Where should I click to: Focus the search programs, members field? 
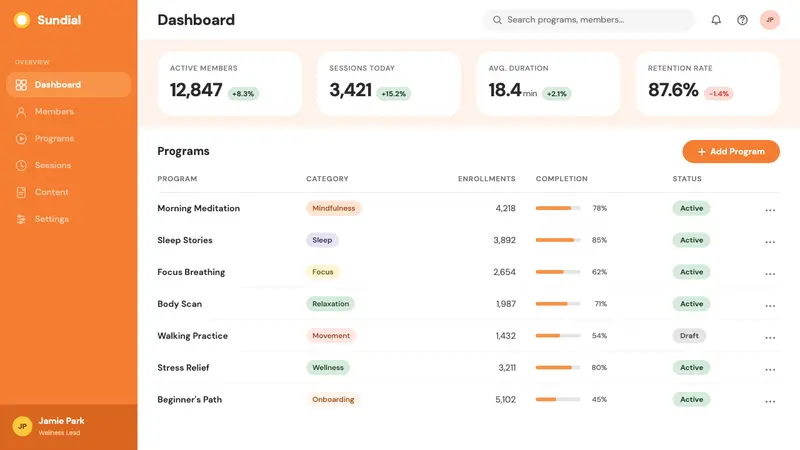(588, 20)
